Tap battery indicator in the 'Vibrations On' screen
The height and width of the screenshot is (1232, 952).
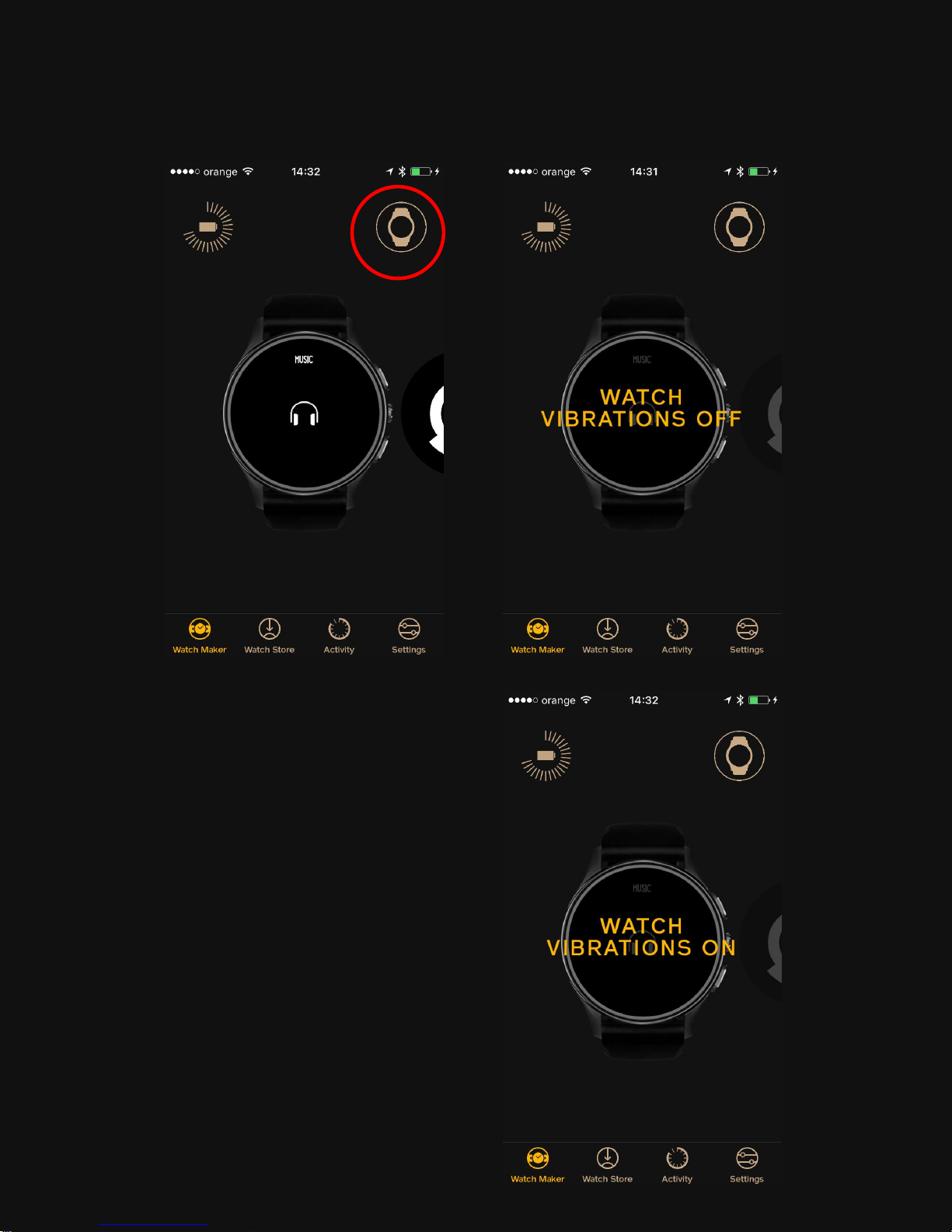coord(546,756)
